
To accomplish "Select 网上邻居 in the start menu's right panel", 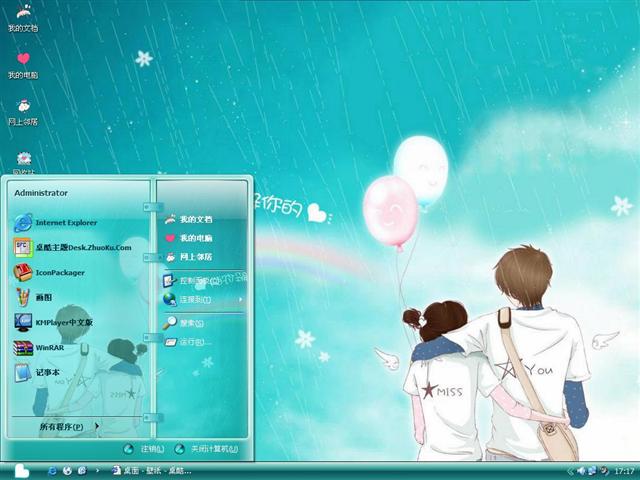I will pyautogui.click(x=188, y=257).
